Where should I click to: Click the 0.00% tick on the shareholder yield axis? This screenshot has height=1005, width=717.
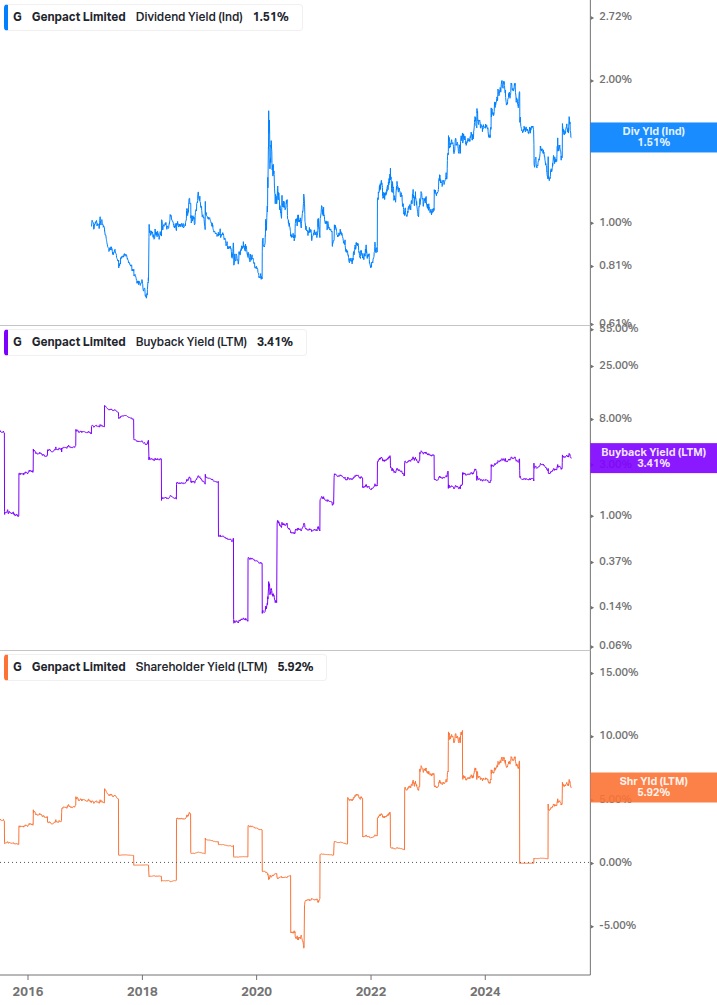pyautogui.click(x=615, y=862)
